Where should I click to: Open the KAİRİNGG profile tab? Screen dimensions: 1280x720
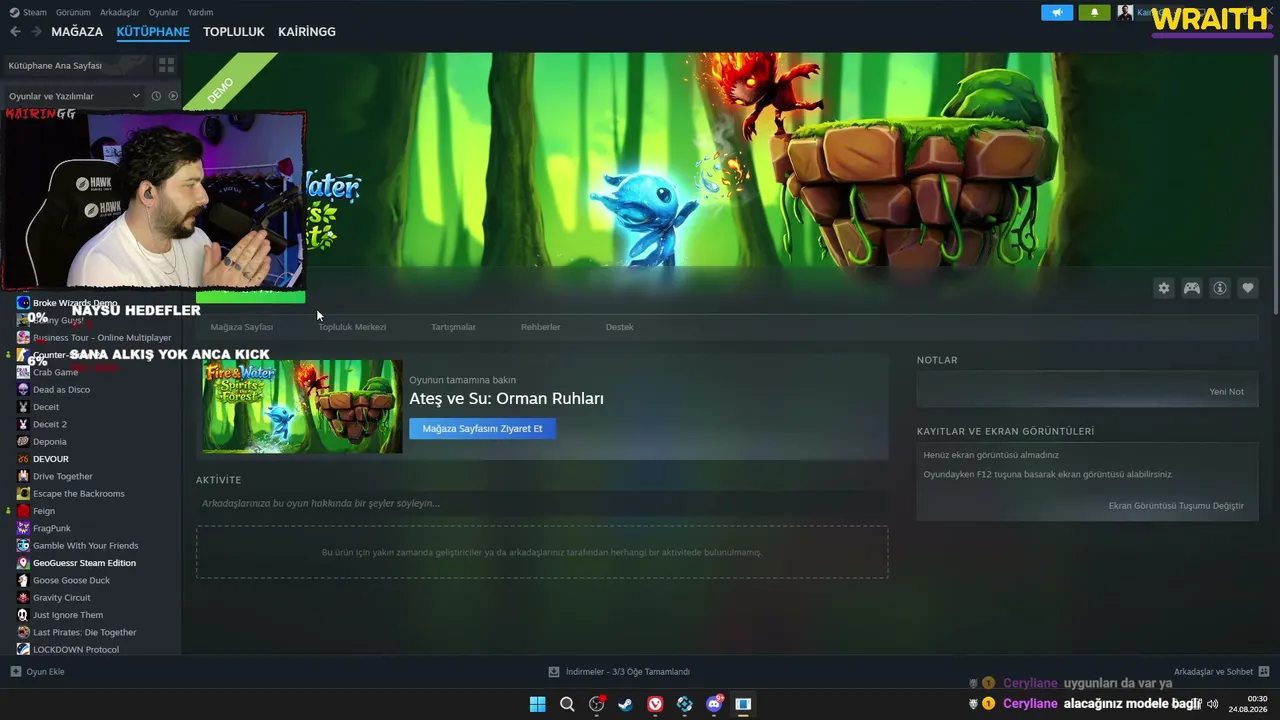click(x=307, y=32)
